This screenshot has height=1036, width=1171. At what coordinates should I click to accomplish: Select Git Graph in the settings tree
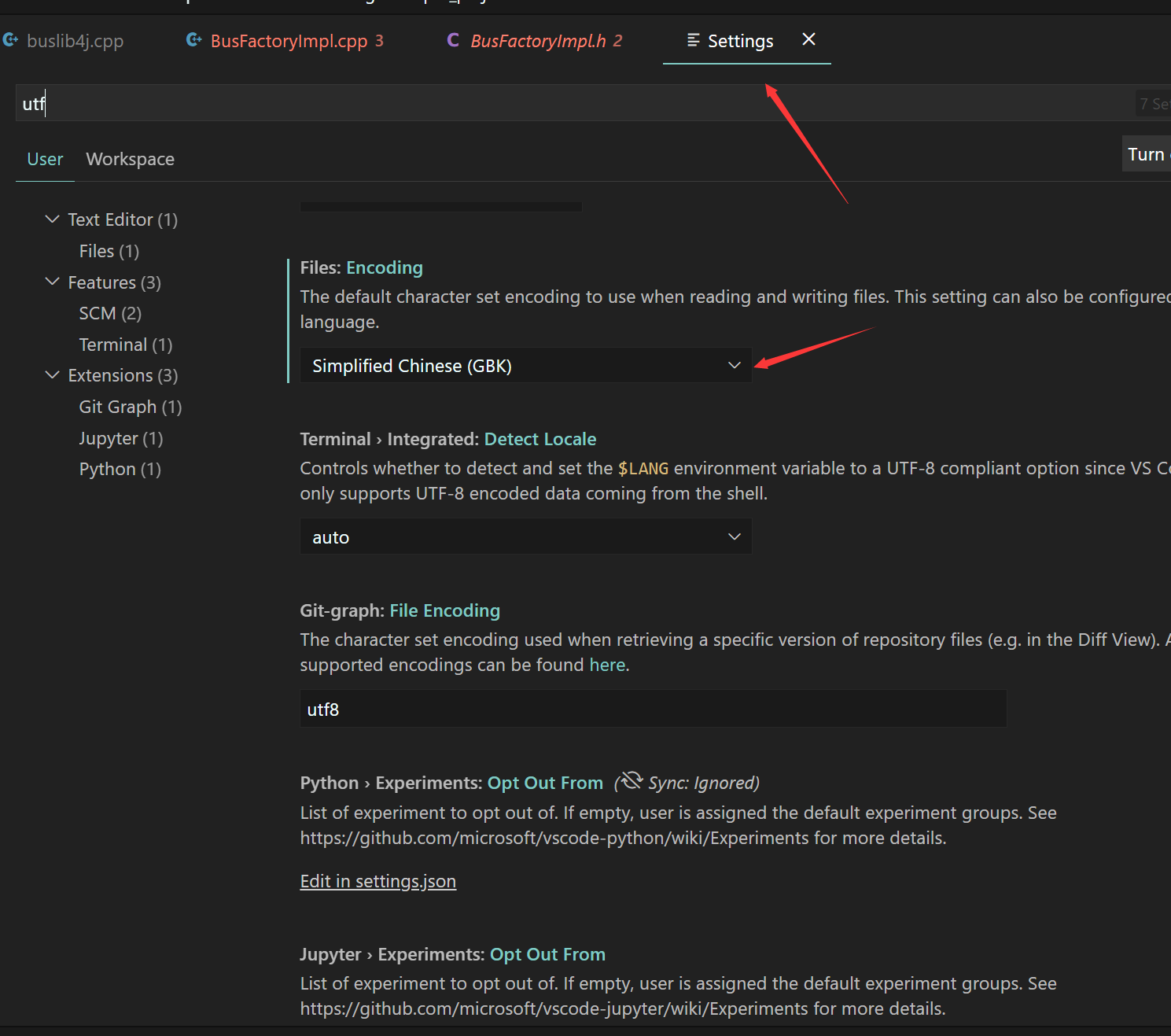[118, 407]
